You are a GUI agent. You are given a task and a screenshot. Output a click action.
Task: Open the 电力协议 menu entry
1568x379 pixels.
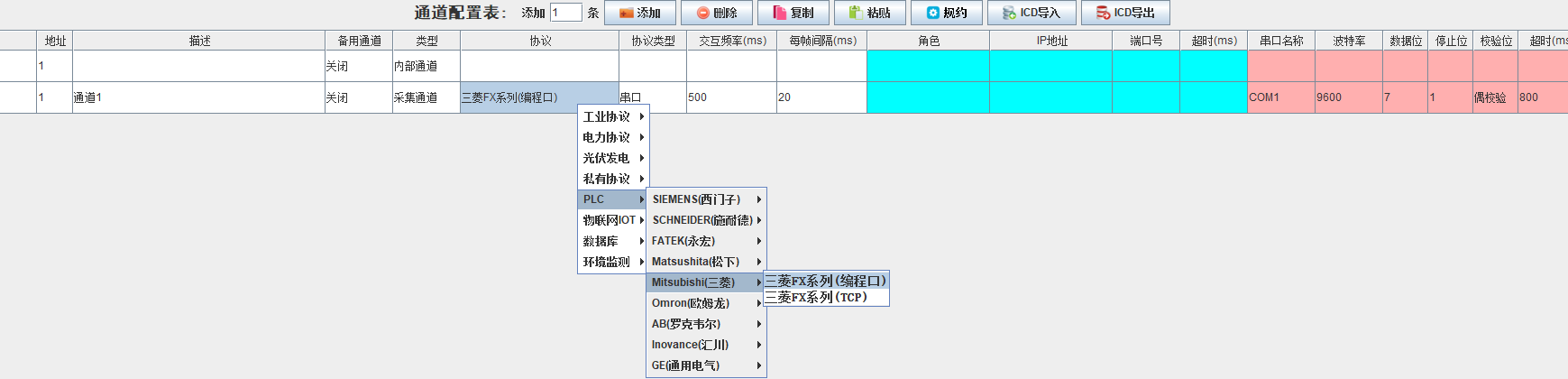coord(612,137)
